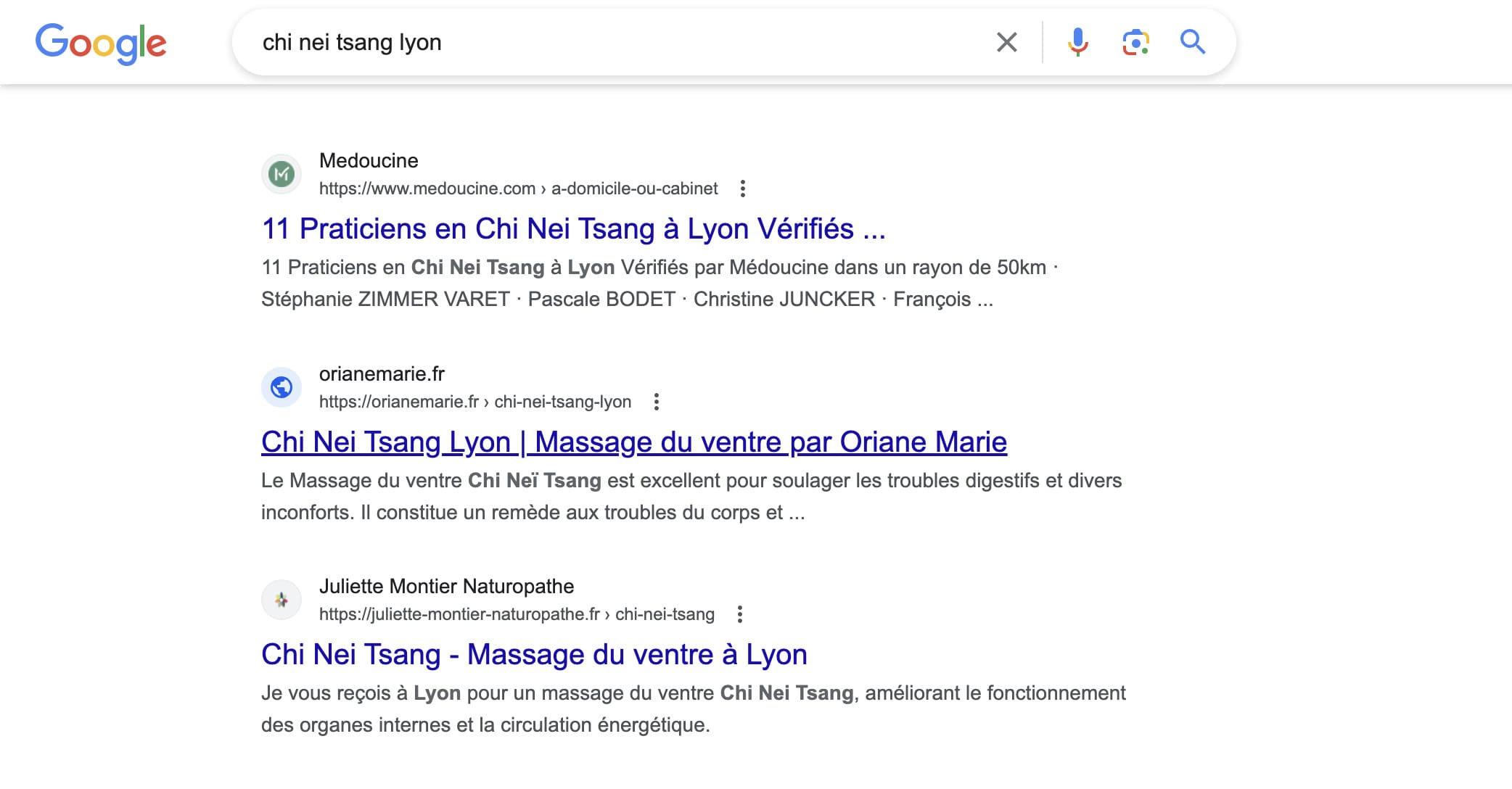Click the orianemarie.fr chi-nei-tsang-lyon URL
Image resolution: width=1512 pixels, height=789 pixels.
[x=475, y=402]
